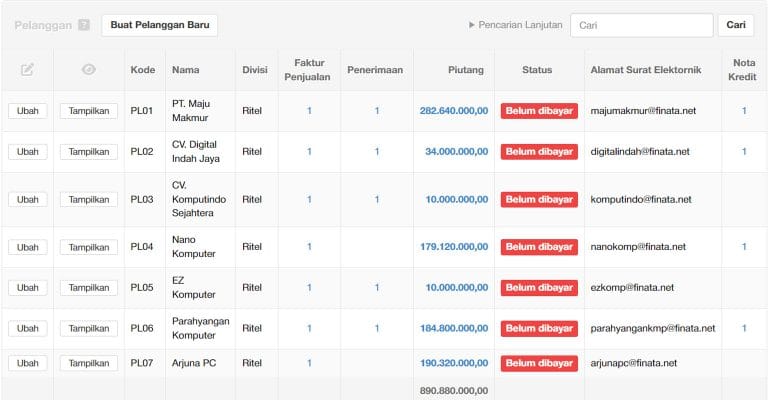This screenshot has width=768, height=400.
Task: Click email komputindo@finata.net
Action: click(x=641, y=199)
